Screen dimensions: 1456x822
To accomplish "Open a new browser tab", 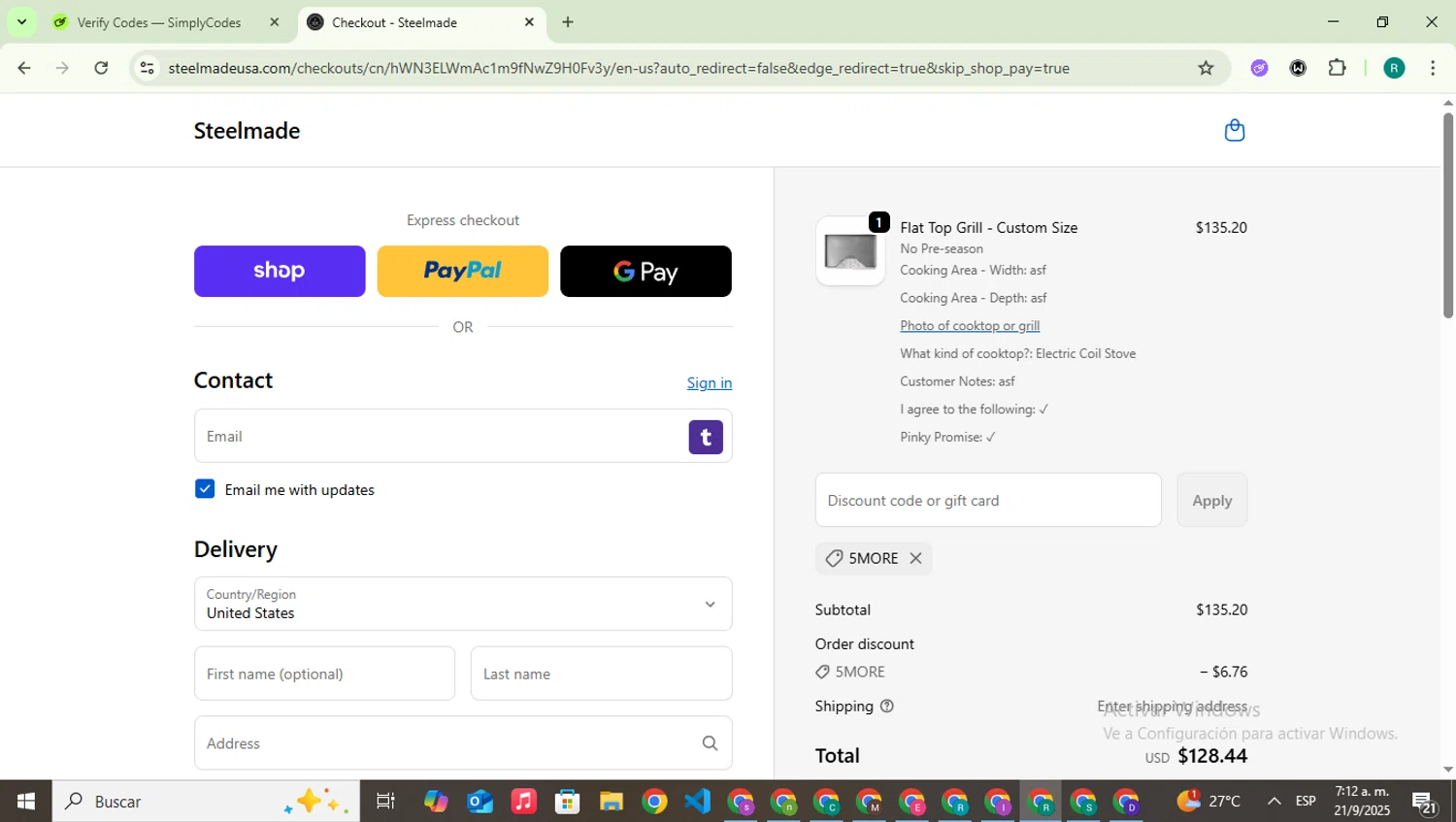I will coord(568,21).
